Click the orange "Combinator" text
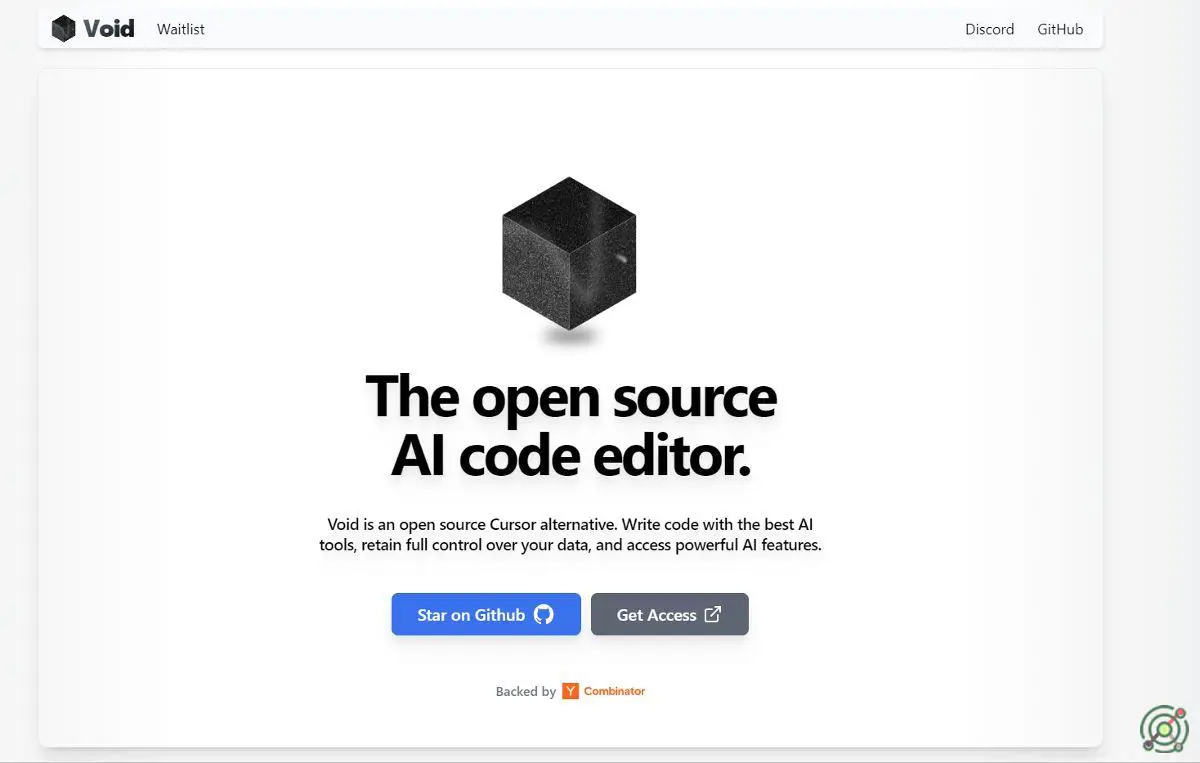The width and height of the screenshot is (1200, 763). 614,691
